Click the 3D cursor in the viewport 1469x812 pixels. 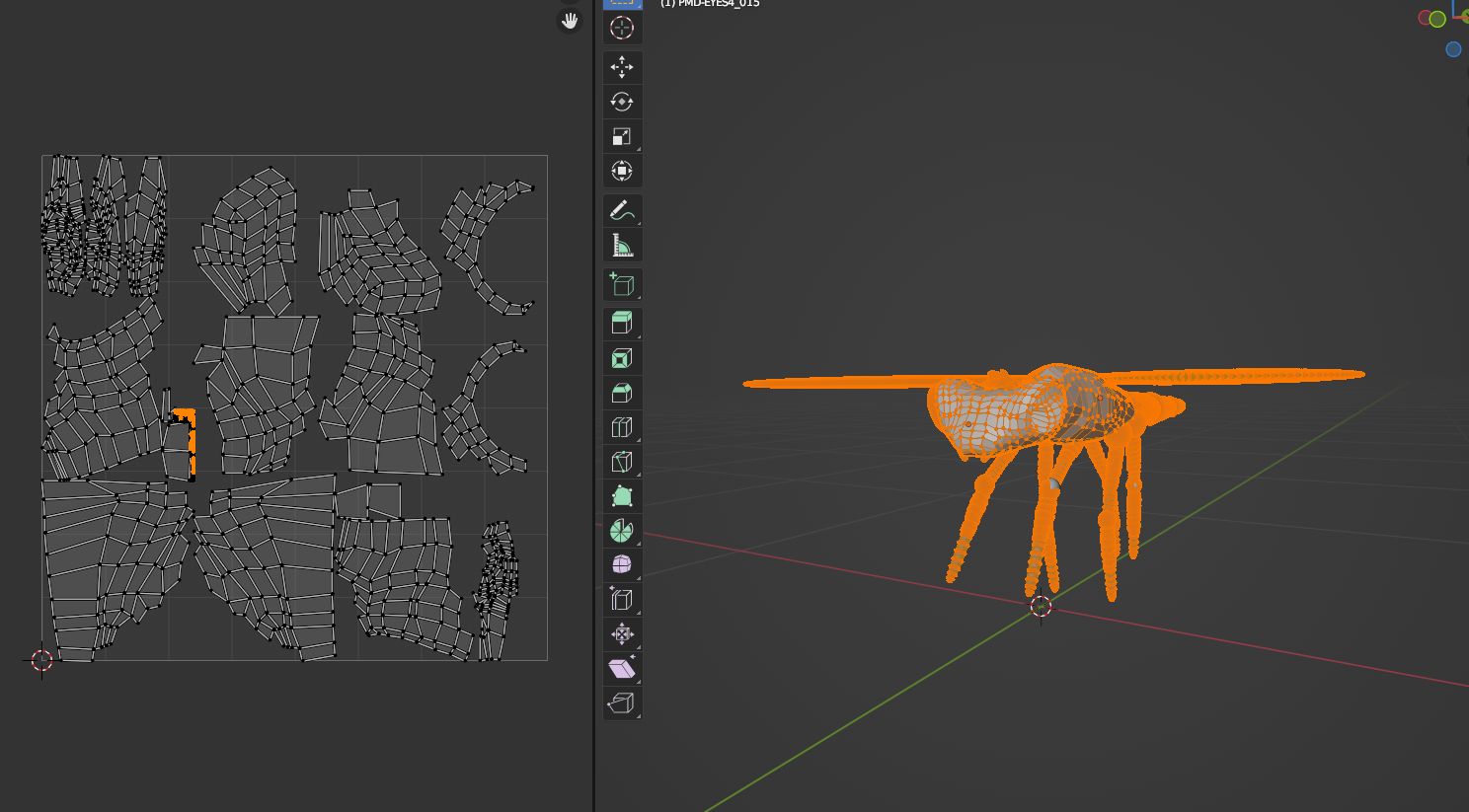click(x=1041, y=606)
